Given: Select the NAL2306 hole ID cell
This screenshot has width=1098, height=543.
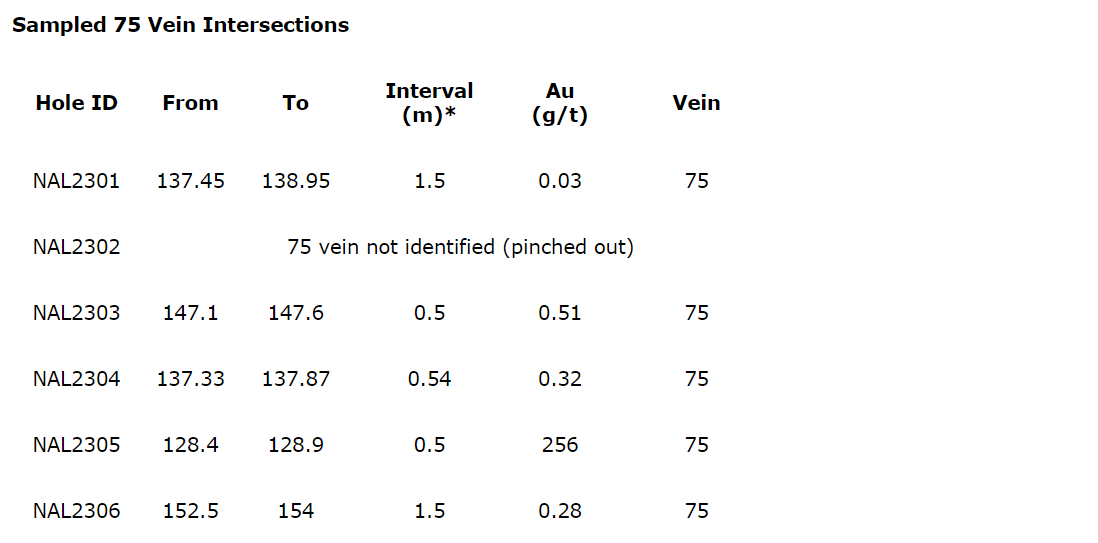Looking at the screenshot, I should 76,511.
